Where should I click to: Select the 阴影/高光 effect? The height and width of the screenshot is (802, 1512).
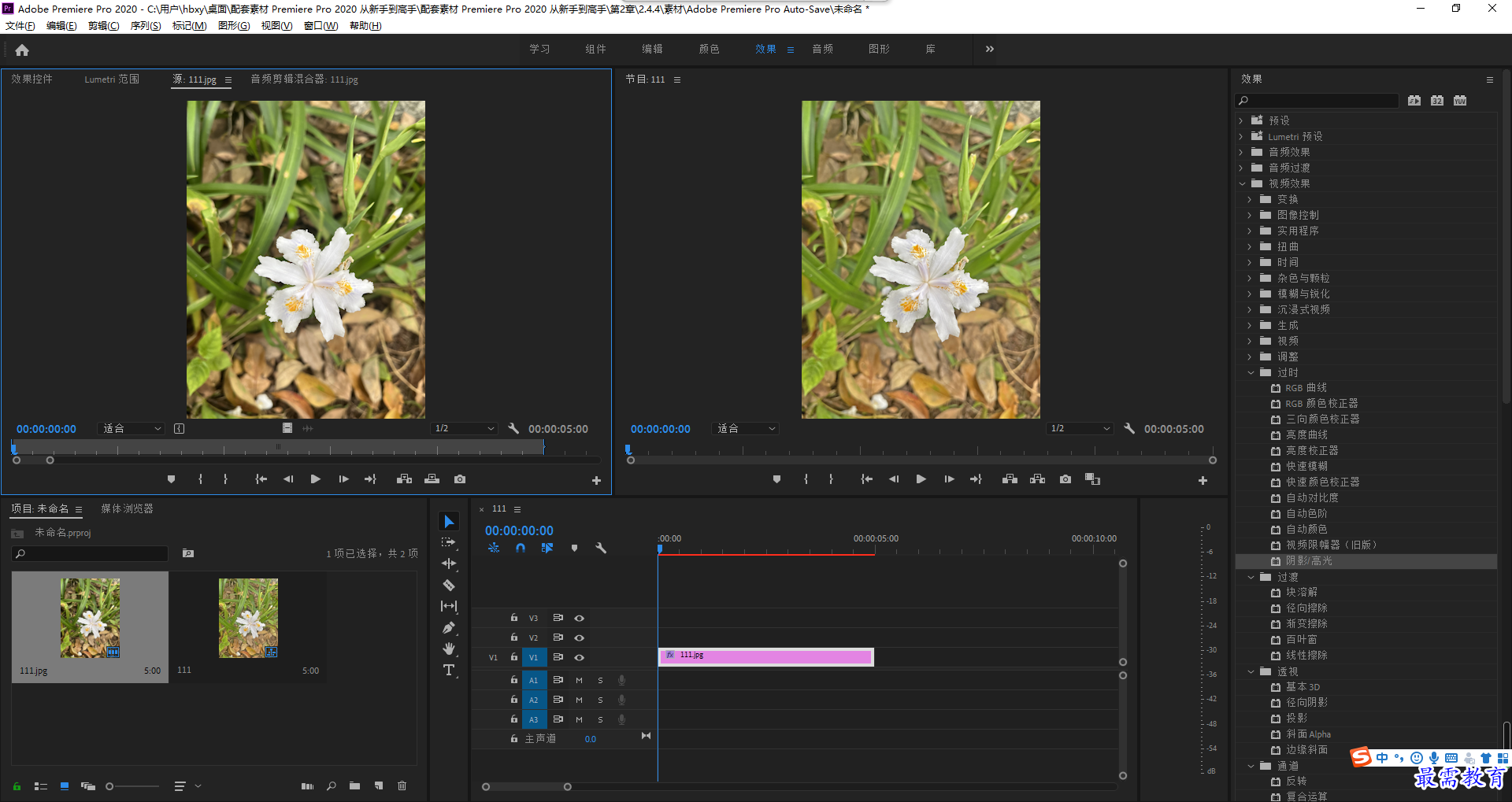[1366, 561]
